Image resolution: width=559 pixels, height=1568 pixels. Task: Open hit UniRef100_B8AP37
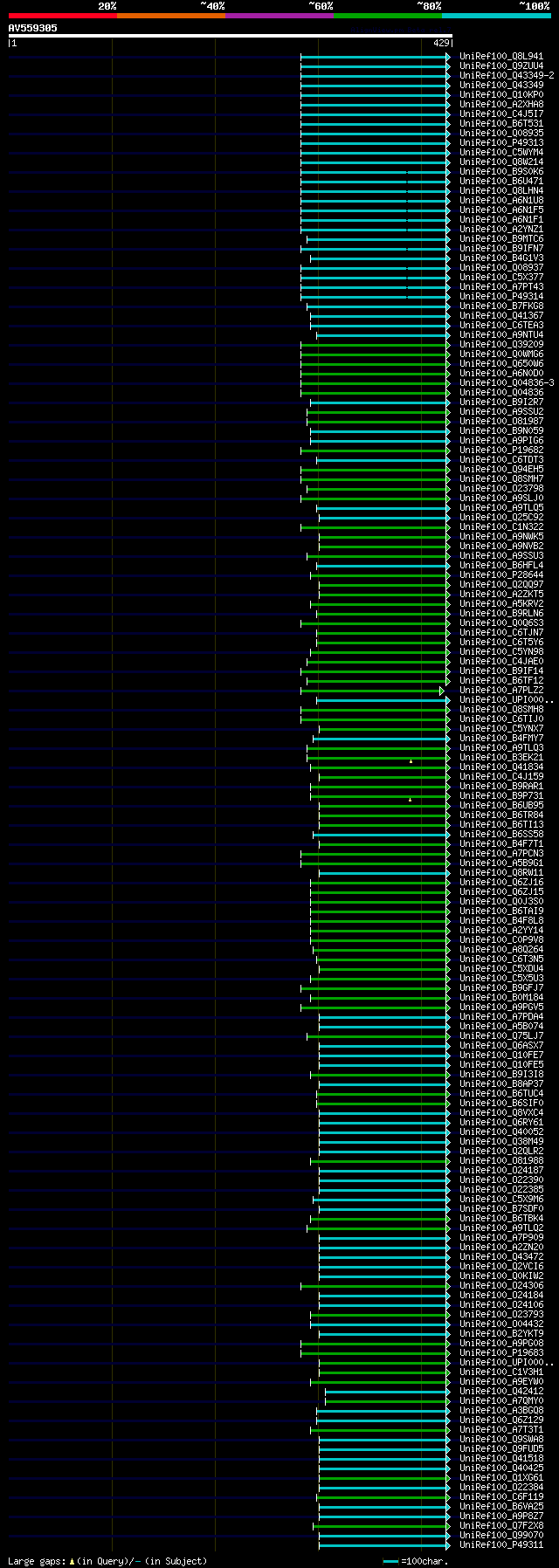[501, 1084]
